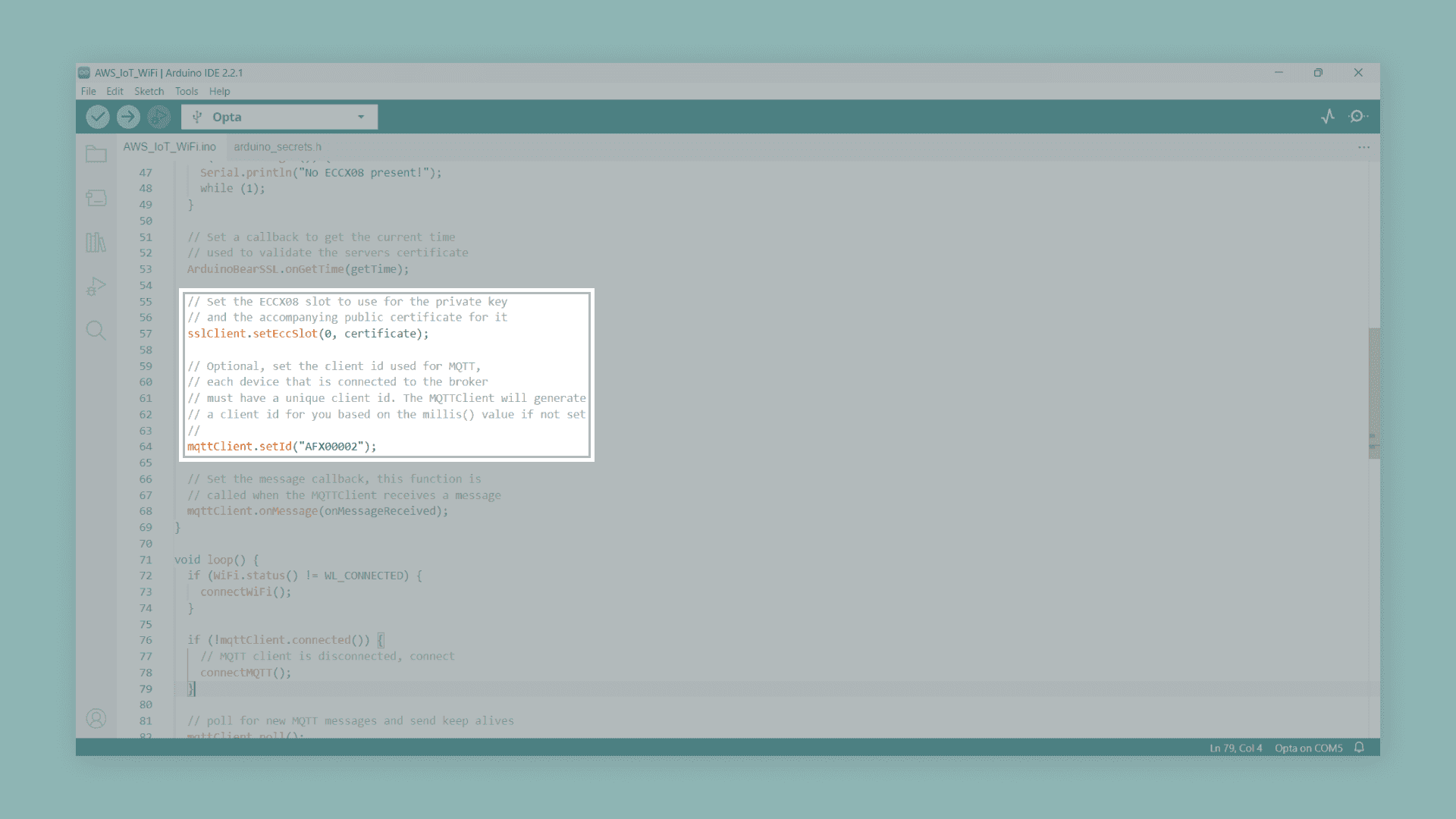Open the Serial Plotter

[x=1328, y=117]
